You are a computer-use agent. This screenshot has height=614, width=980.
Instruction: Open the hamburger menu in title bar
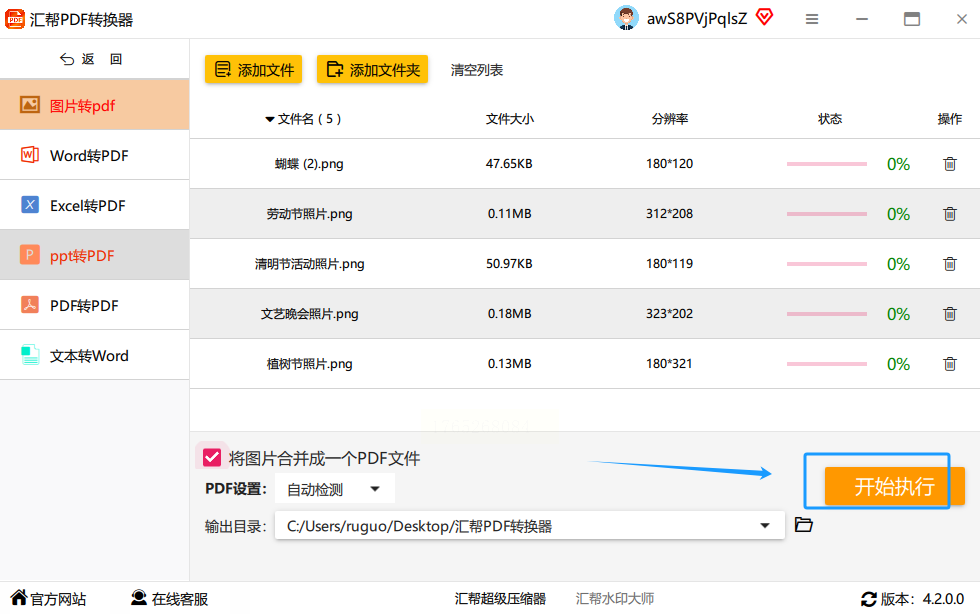tap(812, 19)
